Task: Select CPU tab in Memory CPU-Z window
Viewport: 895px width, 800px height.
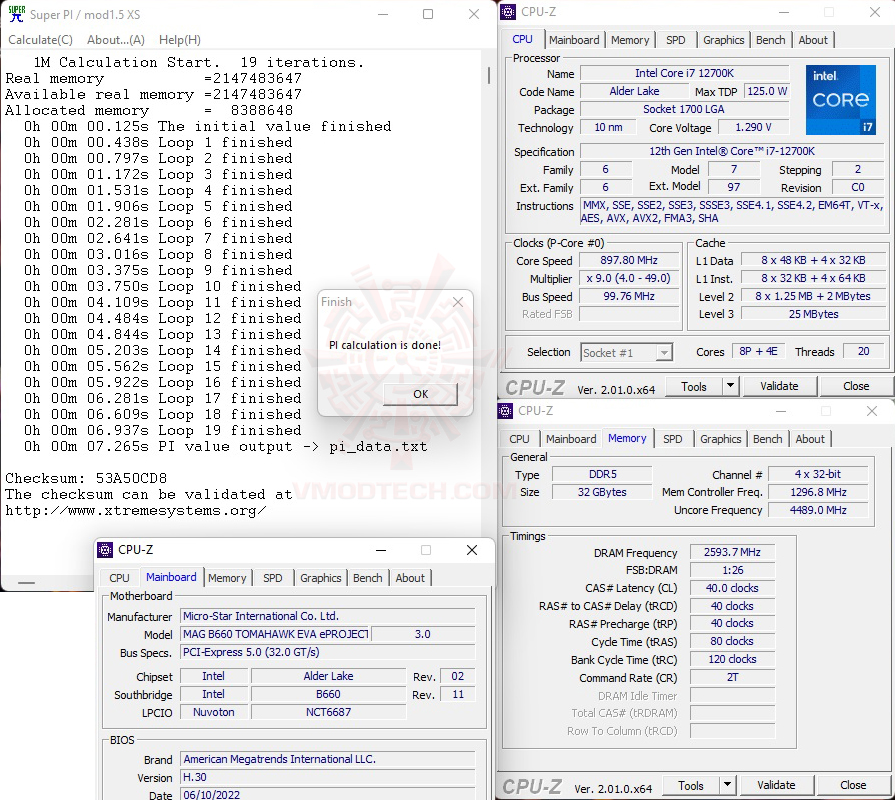Action: pos(519,439)
